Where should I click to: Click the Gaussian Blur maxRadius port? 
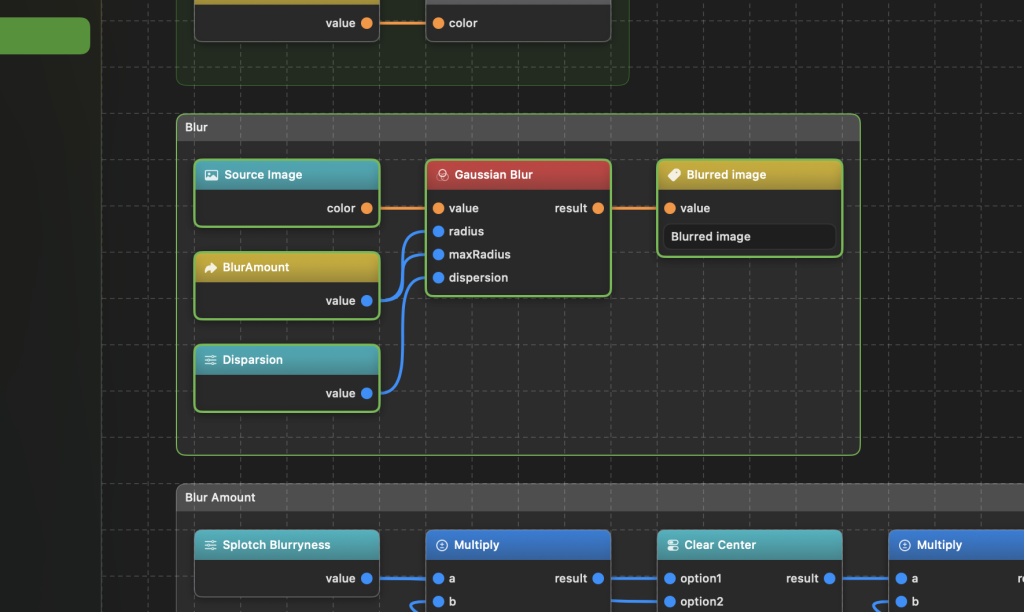438,255
